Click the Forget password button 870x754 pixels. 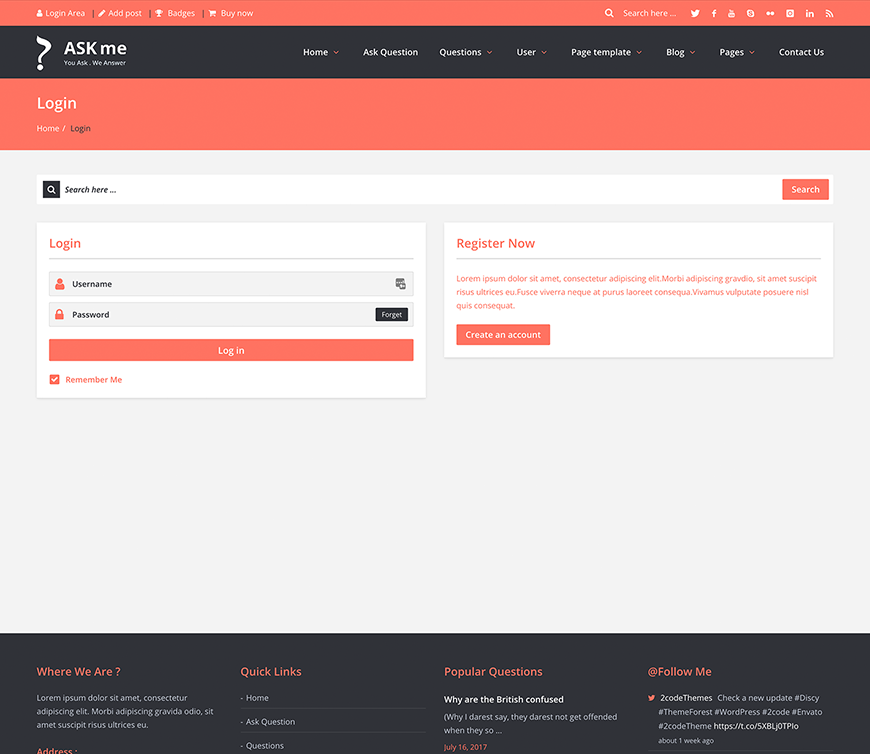(x=391, y=315)
